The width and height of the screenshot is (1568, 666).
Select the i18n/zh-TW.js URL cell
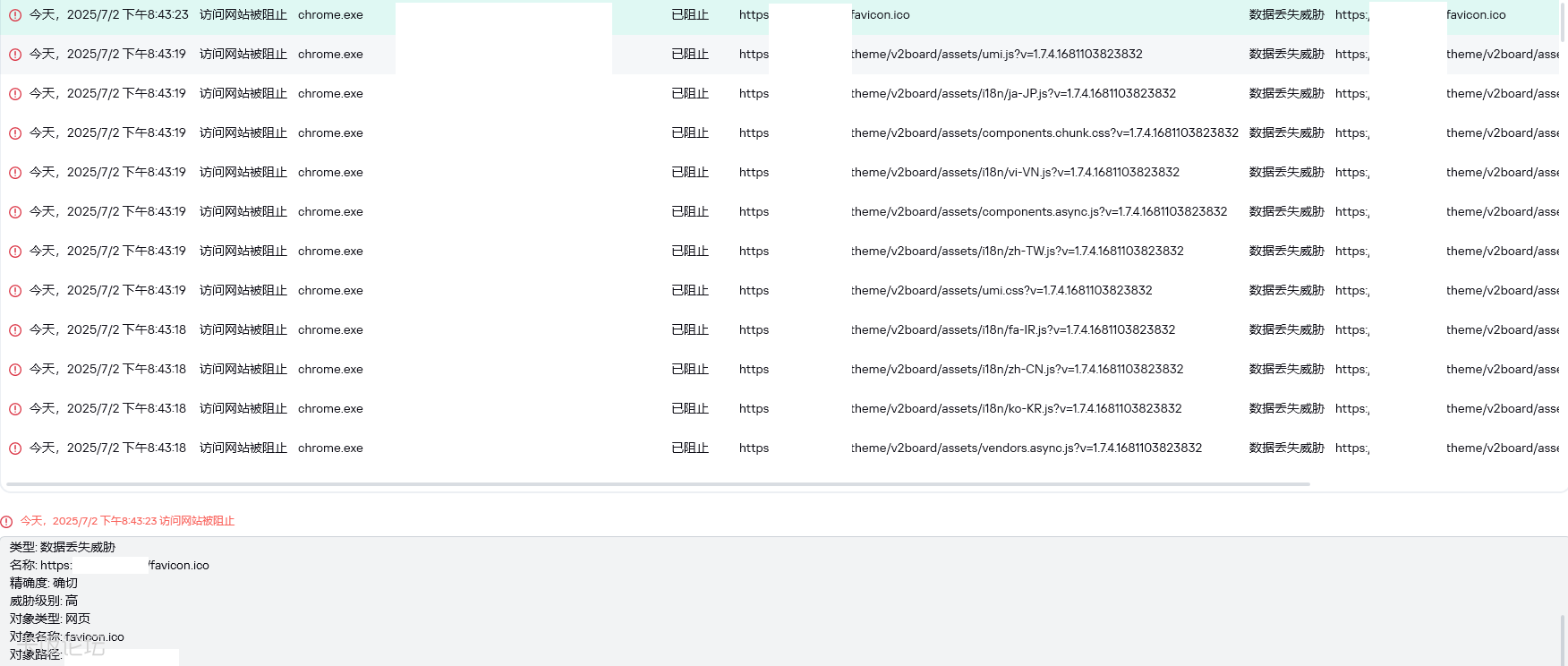pos(1017,251)
